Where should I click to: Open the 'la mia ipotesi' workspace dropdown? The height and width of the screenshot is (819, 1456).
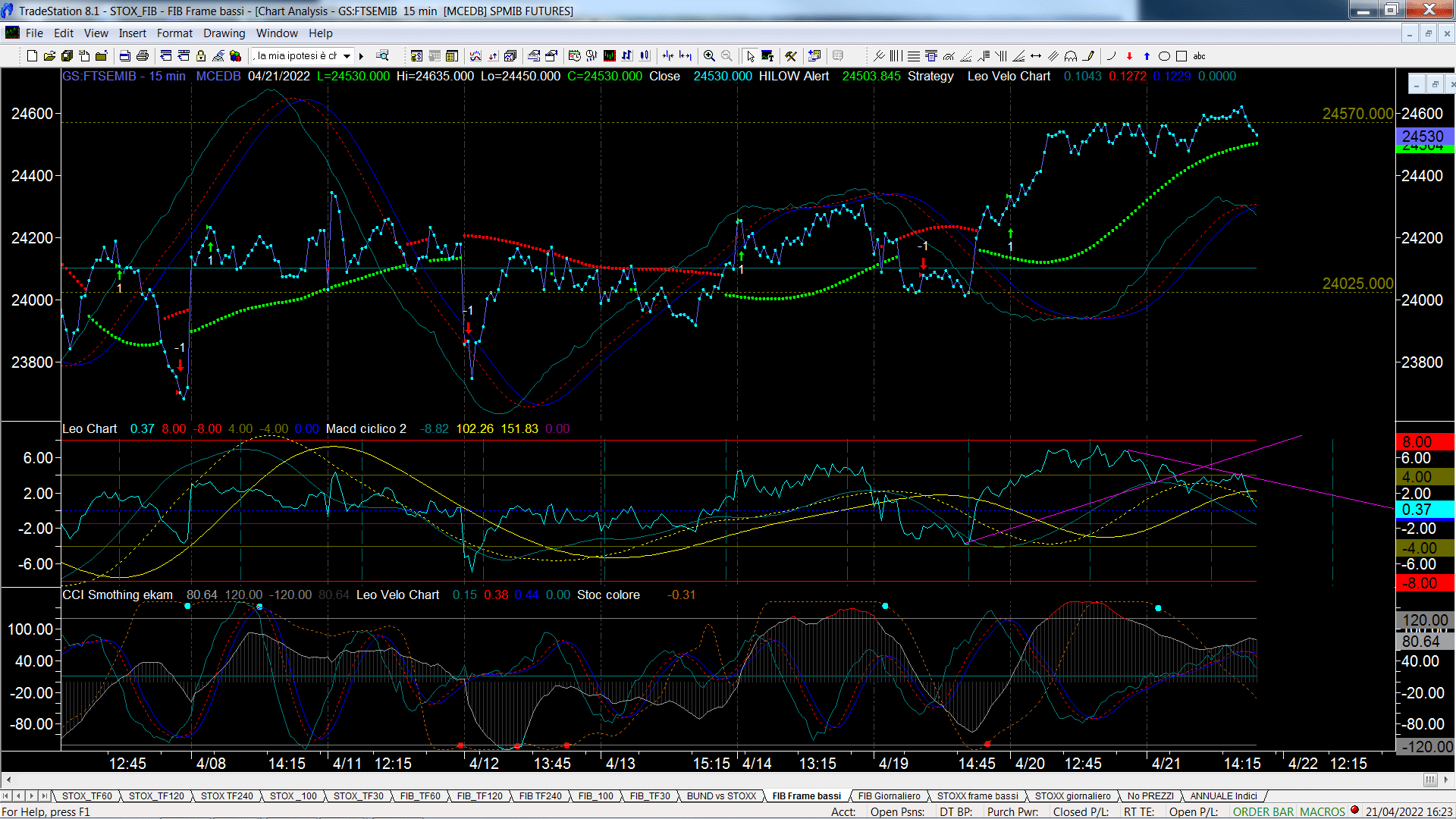point(347,56)
